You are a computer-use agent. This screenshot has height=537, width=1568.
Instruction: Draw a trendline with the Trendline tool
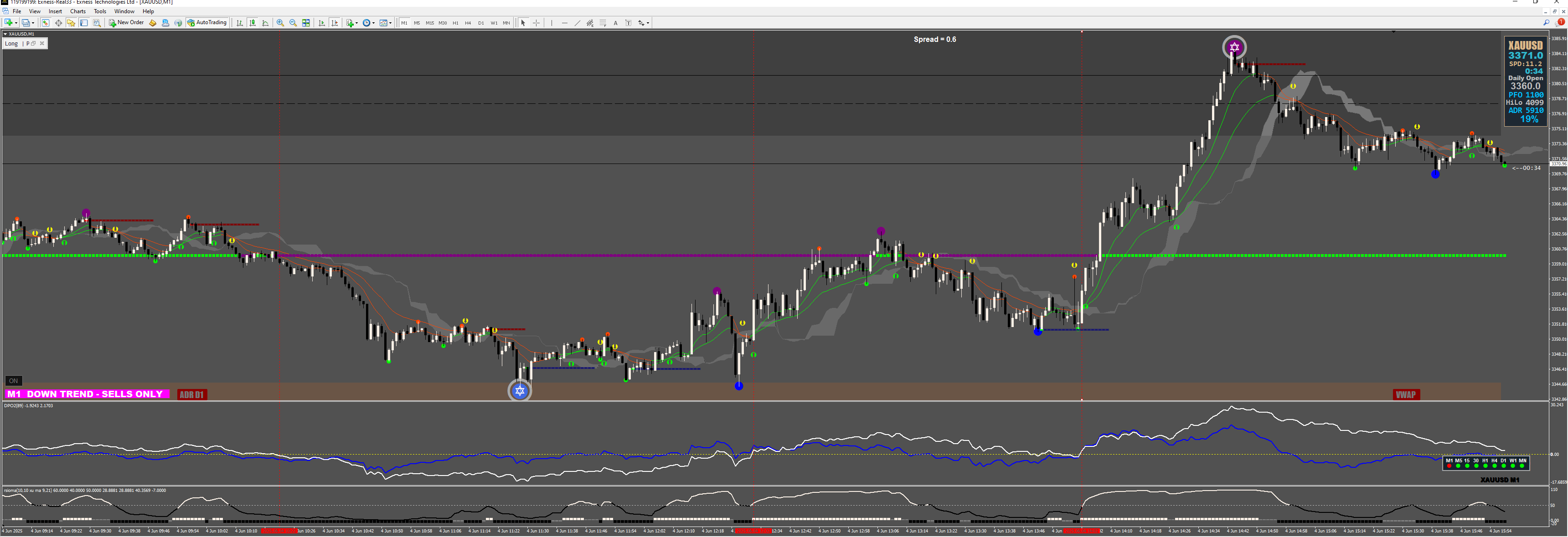(577, 23)
